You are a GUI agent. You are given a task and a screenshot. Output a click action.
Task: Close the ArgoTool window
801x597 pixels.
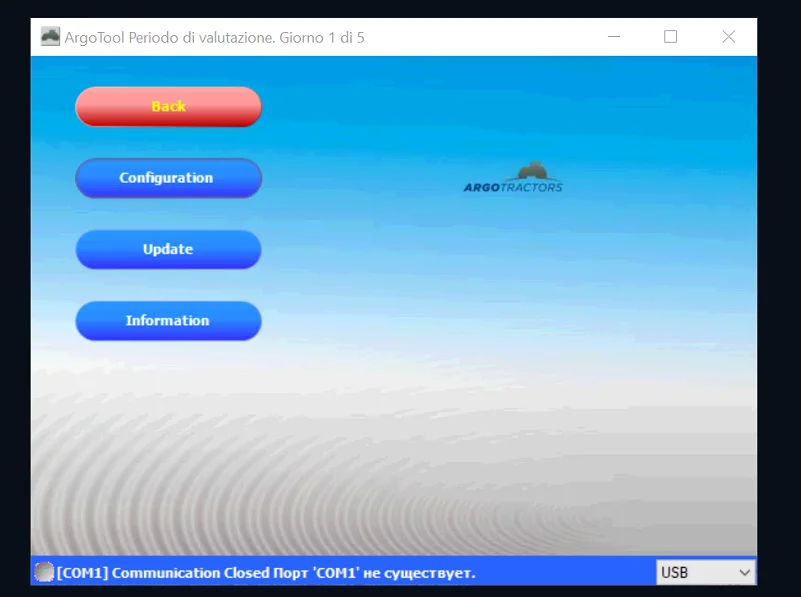(728, 37)
